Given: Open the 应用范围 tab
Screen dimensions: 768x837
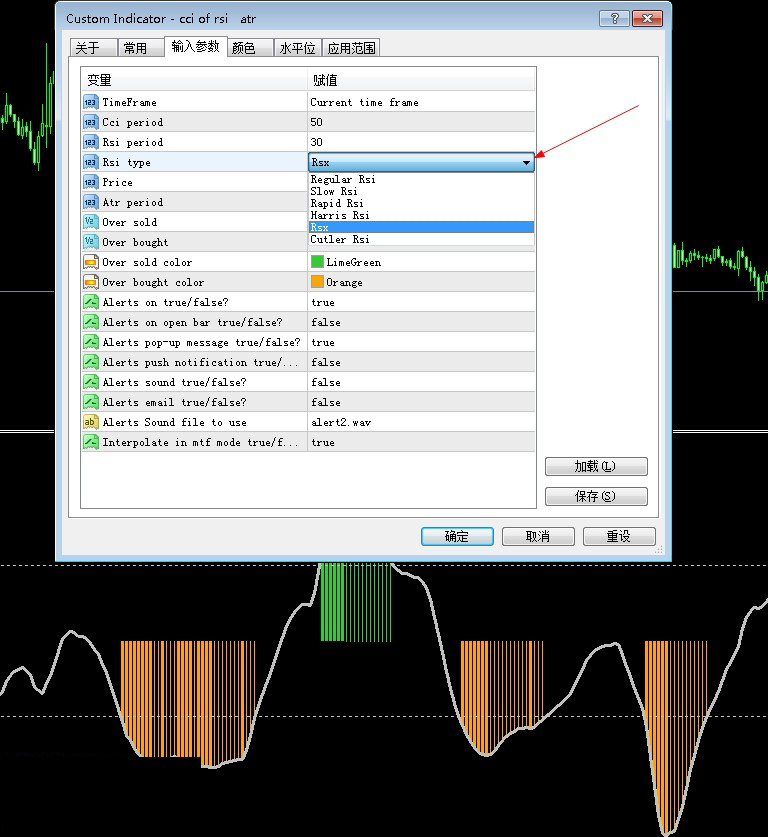Looking at the screenshot, I should click(351, 48).
